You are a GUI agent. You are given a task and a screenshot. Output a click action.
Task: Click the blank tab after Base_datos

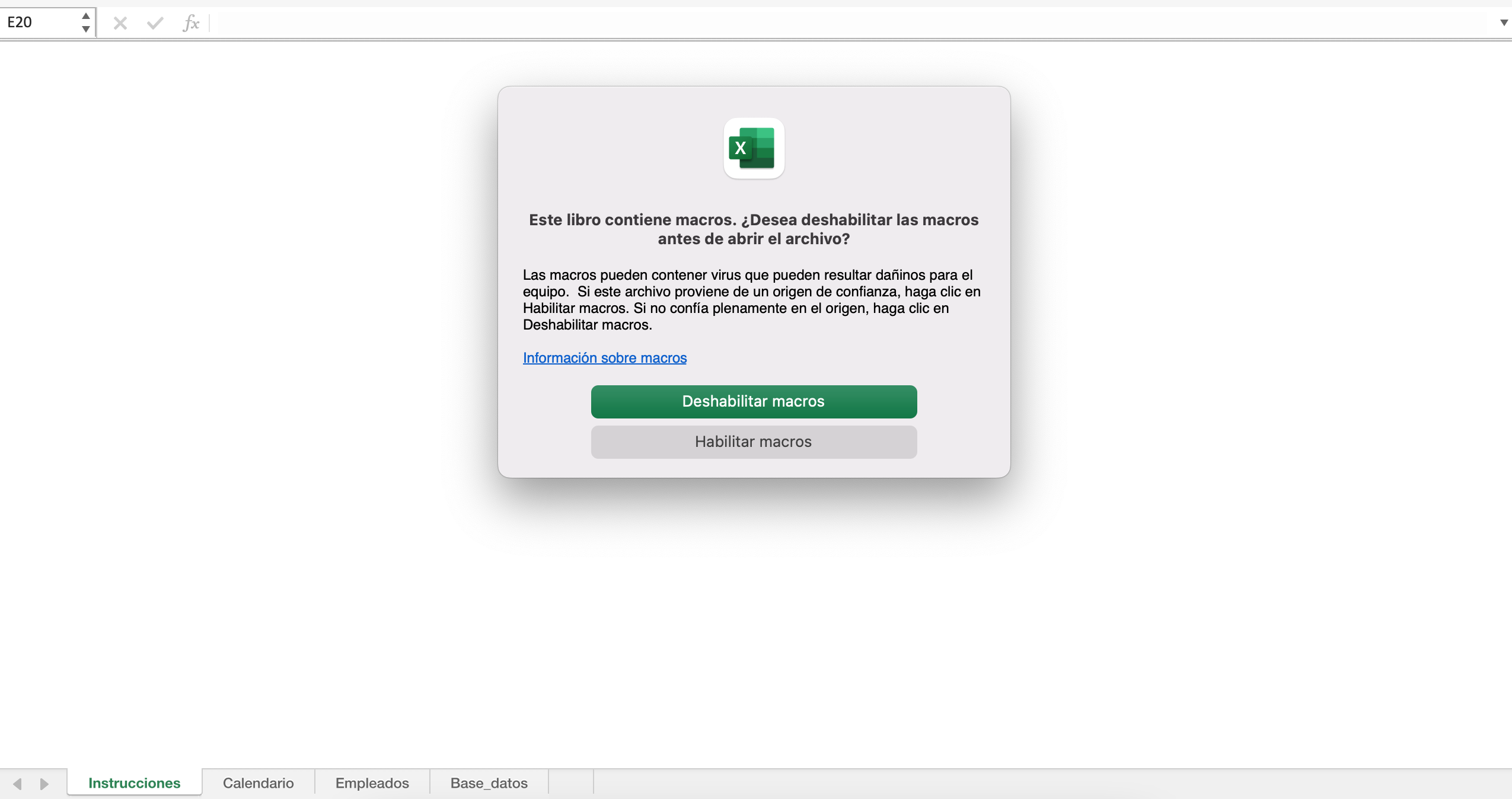coord(571,783)
